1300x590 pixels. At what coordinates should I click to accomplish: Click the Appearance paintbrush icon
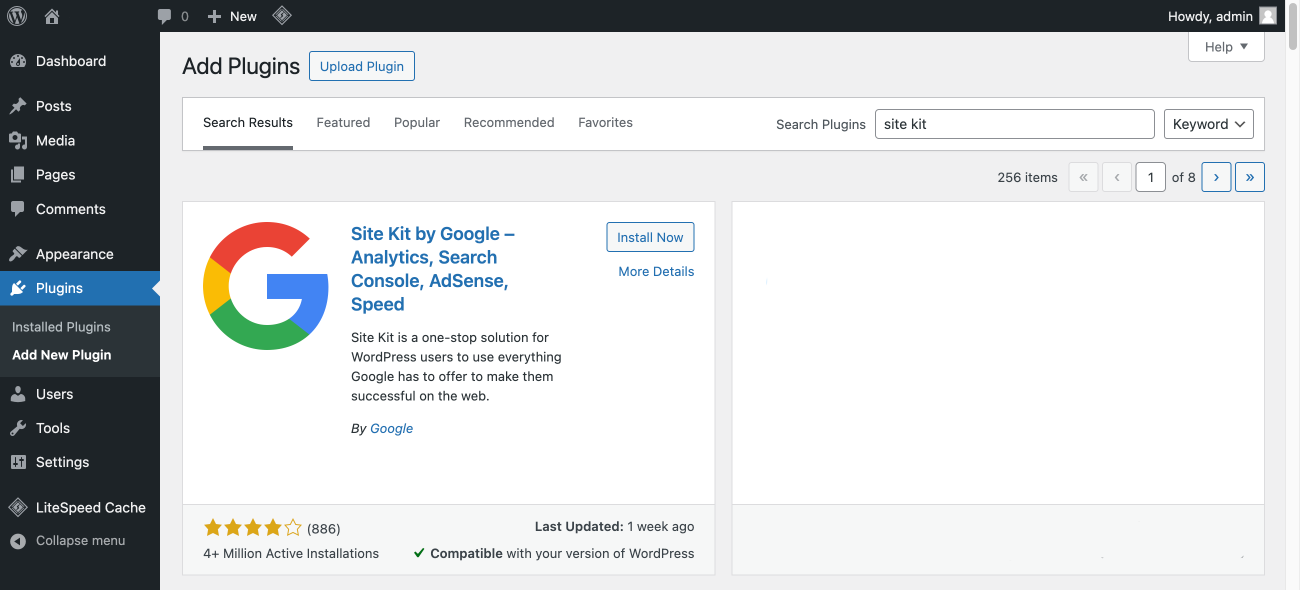pyautogui.click(x=20, y=253)
